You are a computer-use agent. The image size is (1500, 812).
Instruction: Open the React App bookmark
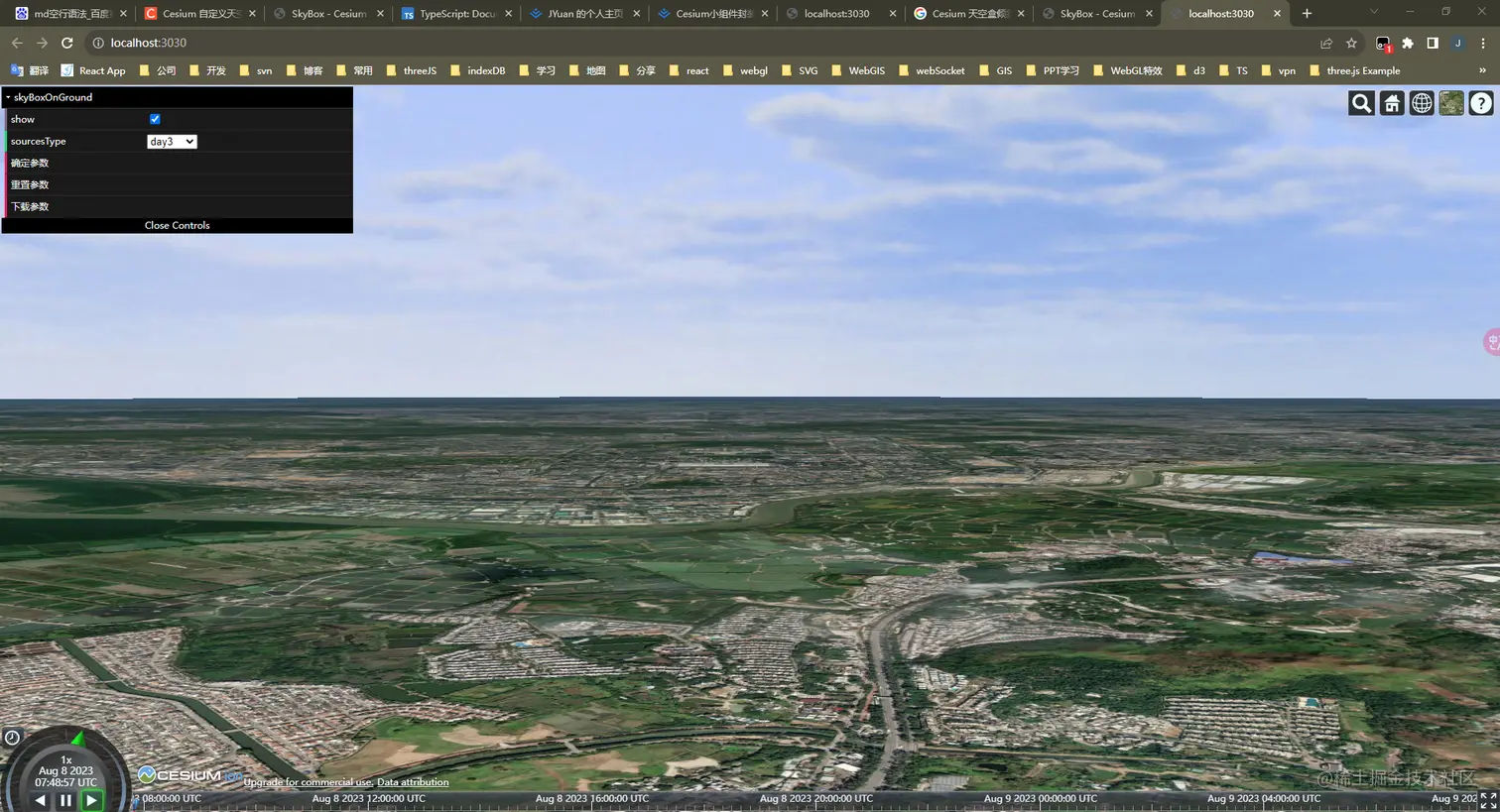click(x=93, y=70)
